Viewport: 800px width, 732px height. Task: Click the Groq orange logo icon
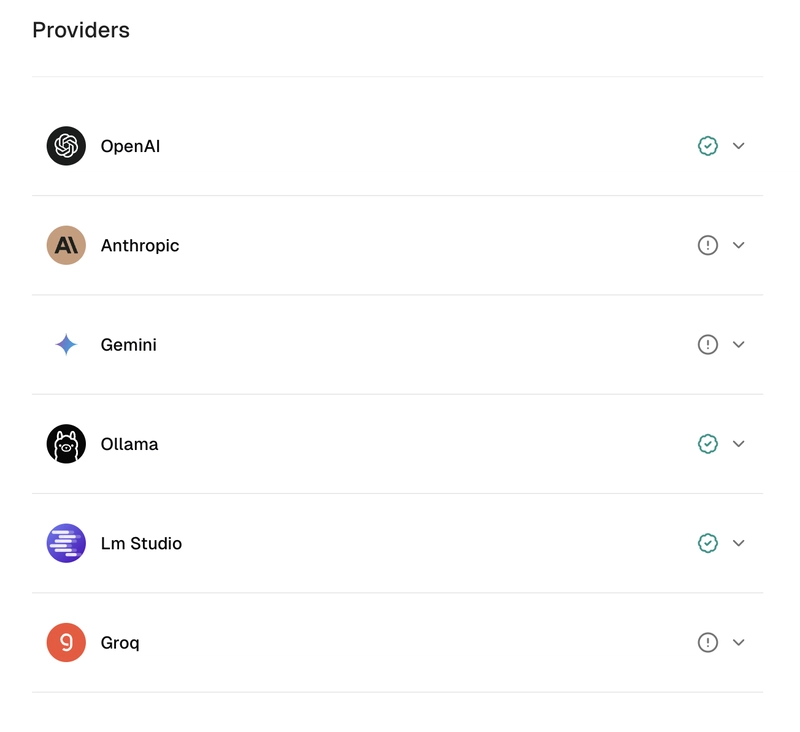(x=66, y=642)
